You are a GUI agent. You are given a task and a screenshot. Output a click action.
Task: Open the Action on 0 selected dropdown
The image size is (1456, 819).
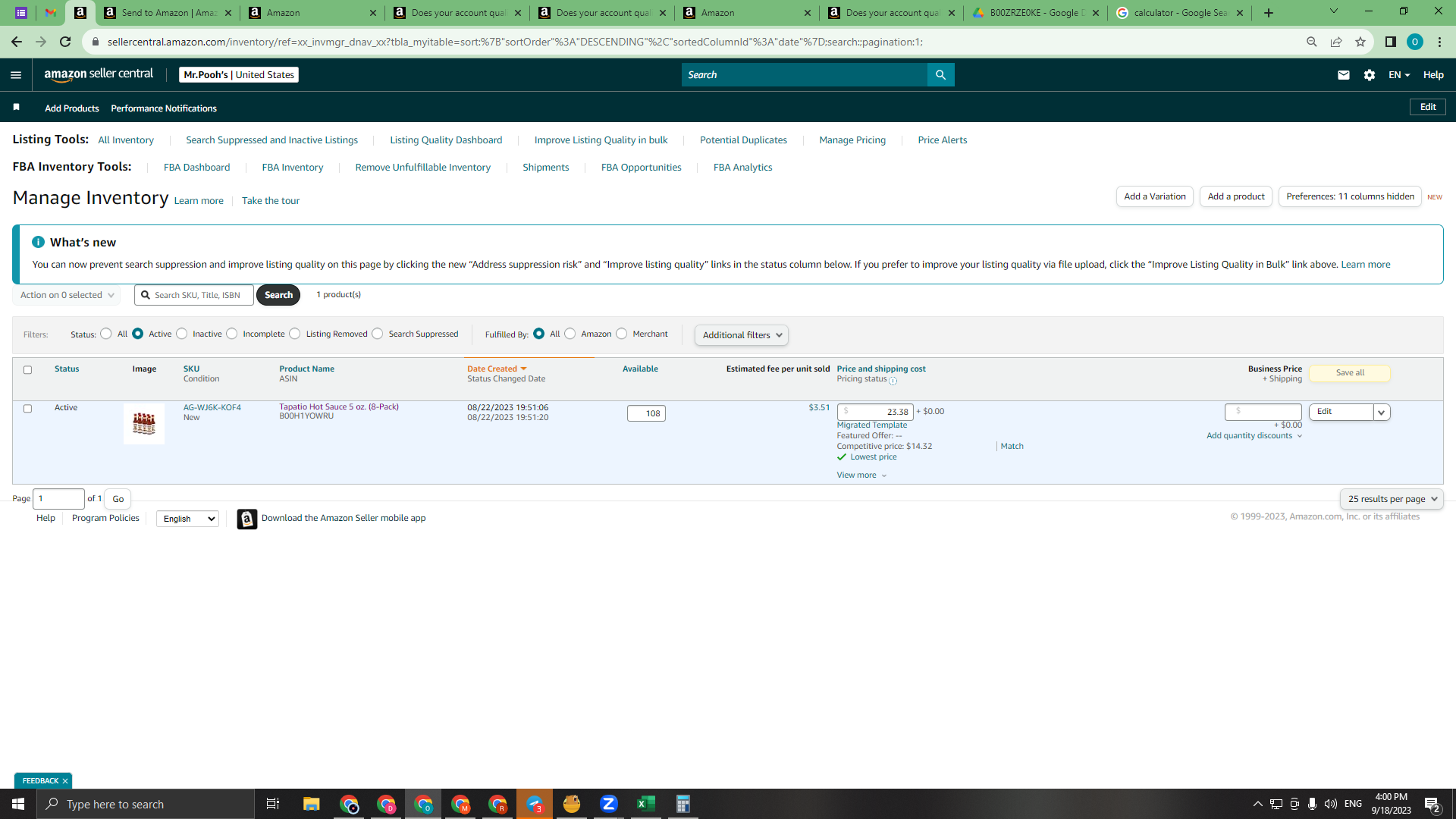(67, 295)
